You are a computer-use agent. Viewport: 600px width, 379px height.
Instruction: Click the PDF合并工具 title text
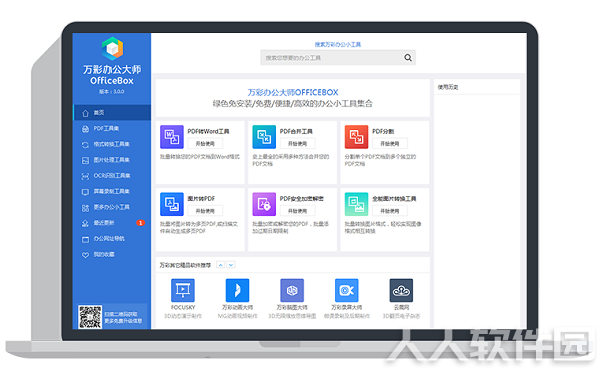296,131
